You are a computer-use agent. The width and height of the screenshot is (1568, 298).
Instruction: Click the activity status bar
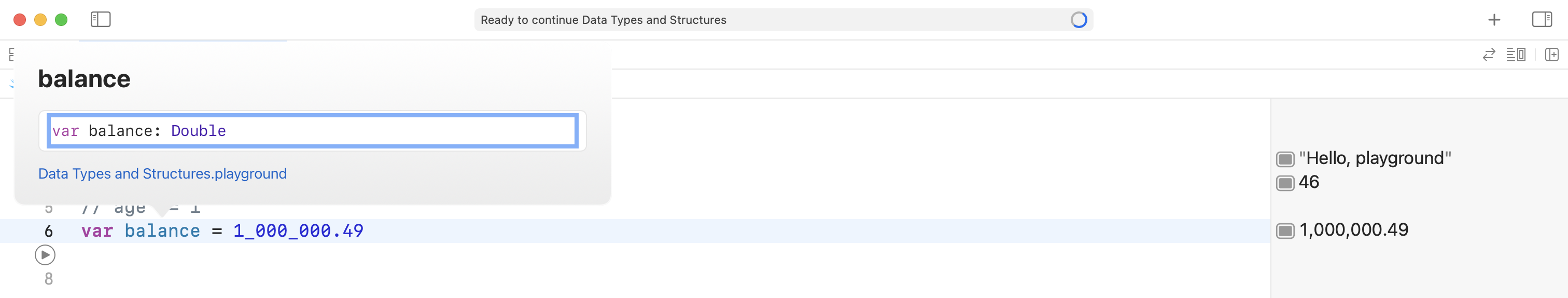click(773, 20)
